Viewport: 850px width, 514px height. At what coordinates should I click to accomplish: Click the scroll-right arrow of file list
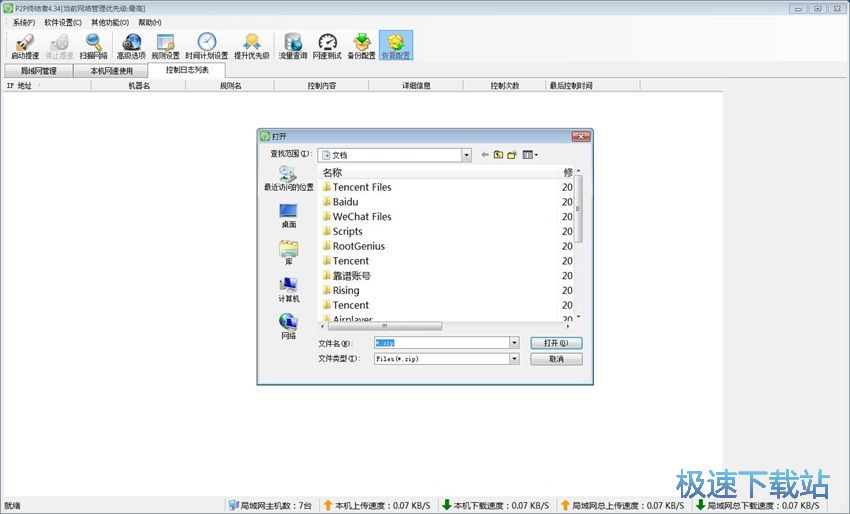point(568,326)
